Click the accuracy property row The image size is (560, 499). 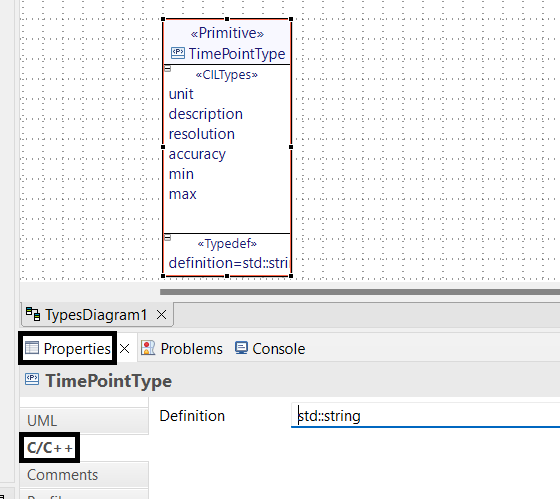[197, 154]
